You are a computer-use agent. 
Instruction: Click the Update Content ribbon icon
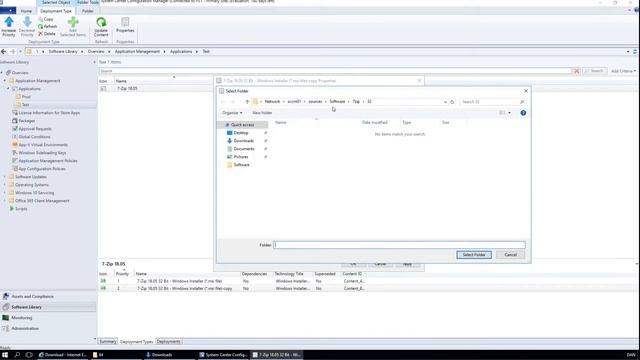tap(101, 27)
